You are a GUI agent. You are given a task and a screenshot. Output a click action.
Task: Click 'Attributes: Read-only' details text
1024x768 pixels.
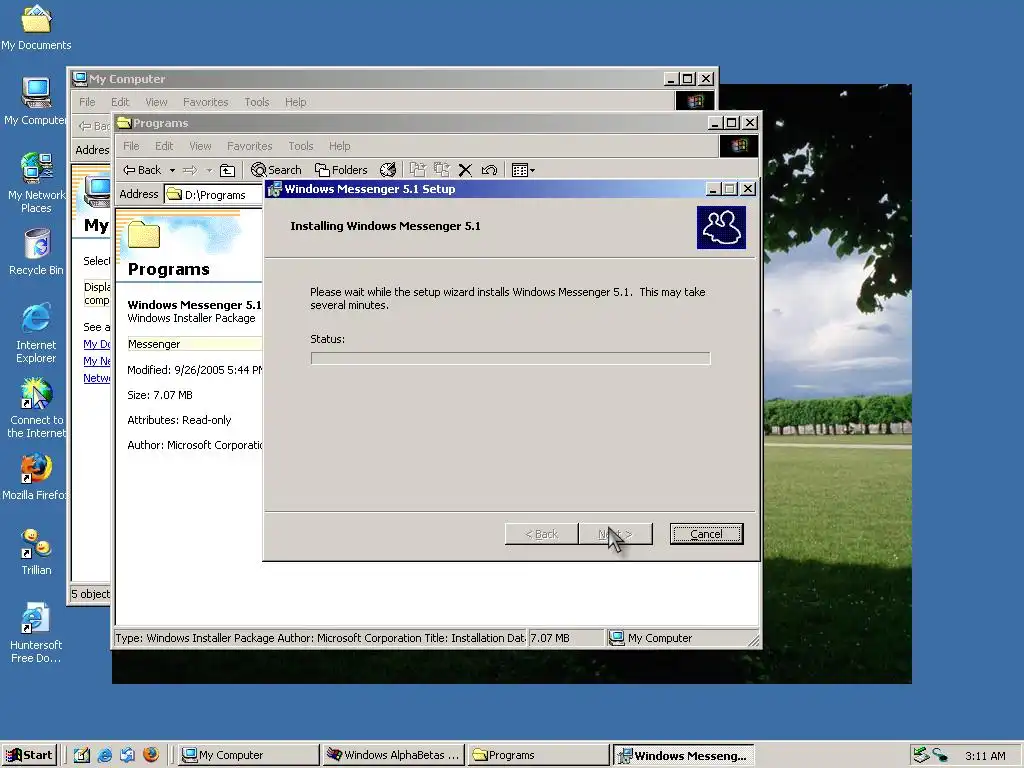pos(179,420)
